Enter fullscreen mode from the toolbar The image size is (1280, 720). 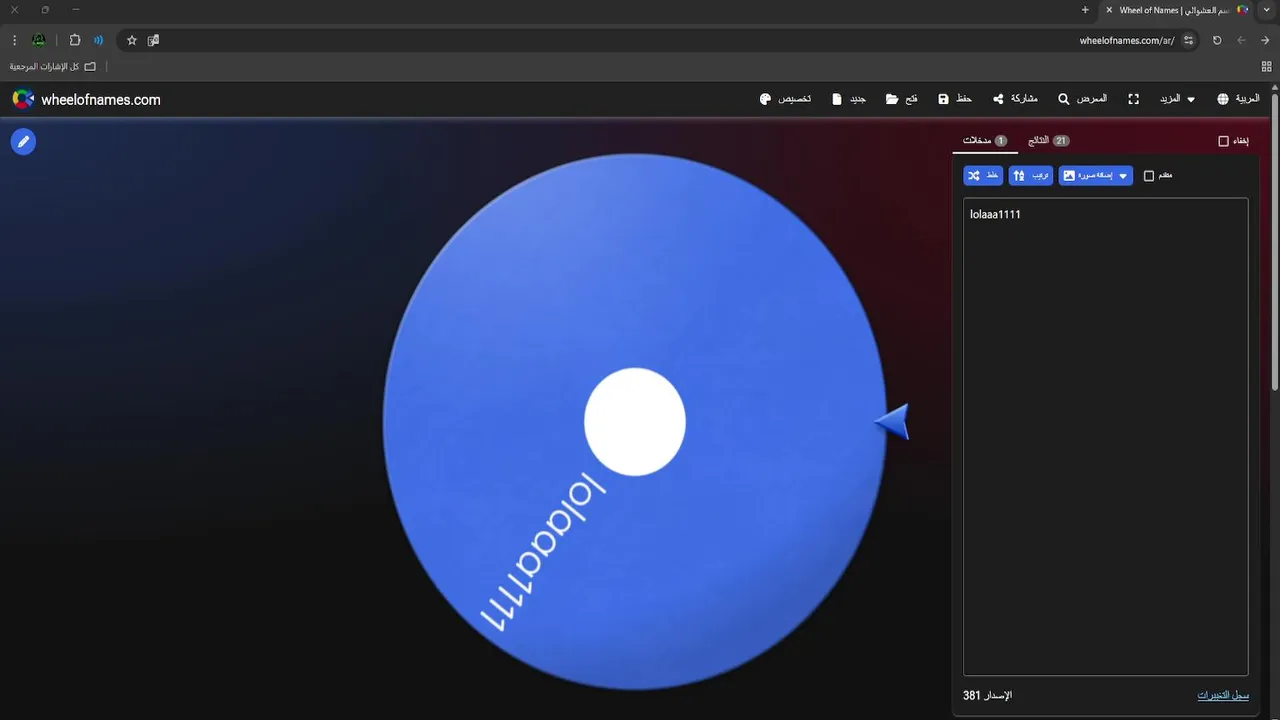click(x=1134, y=99)
